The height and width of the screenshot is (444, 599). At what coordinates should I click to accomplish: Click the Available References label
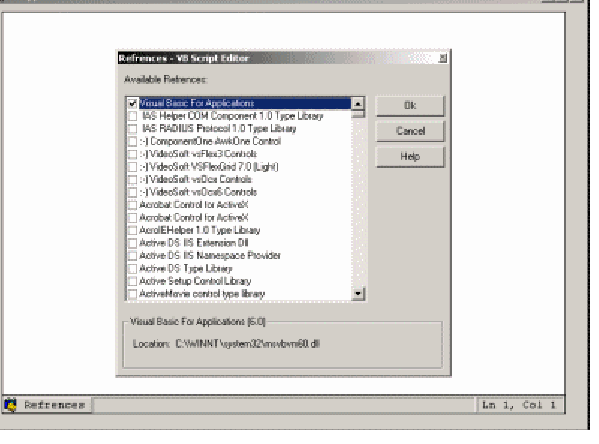tap(165, 79)
